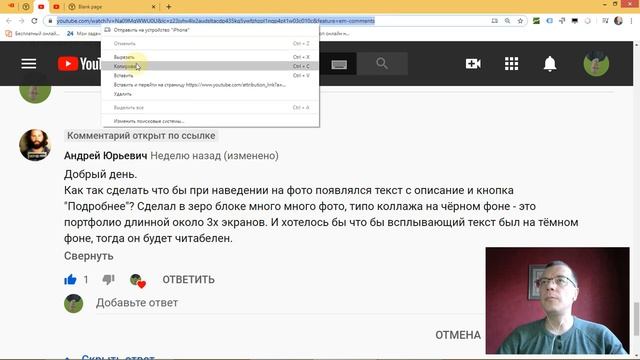Go forward in browser history

(22, 21)
